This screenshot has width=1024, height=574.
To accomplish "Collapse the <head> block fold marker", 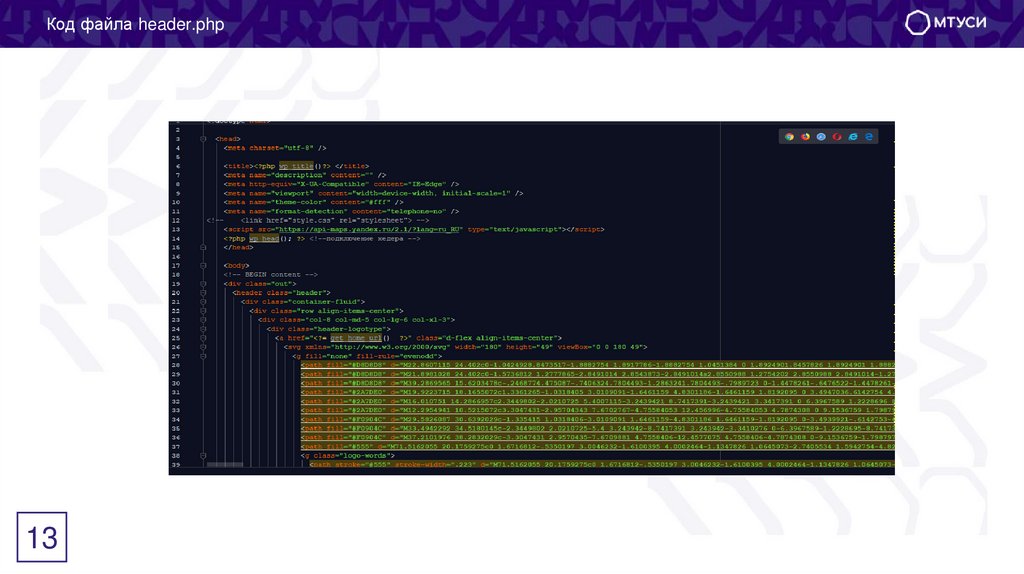I will pos(203,139).
